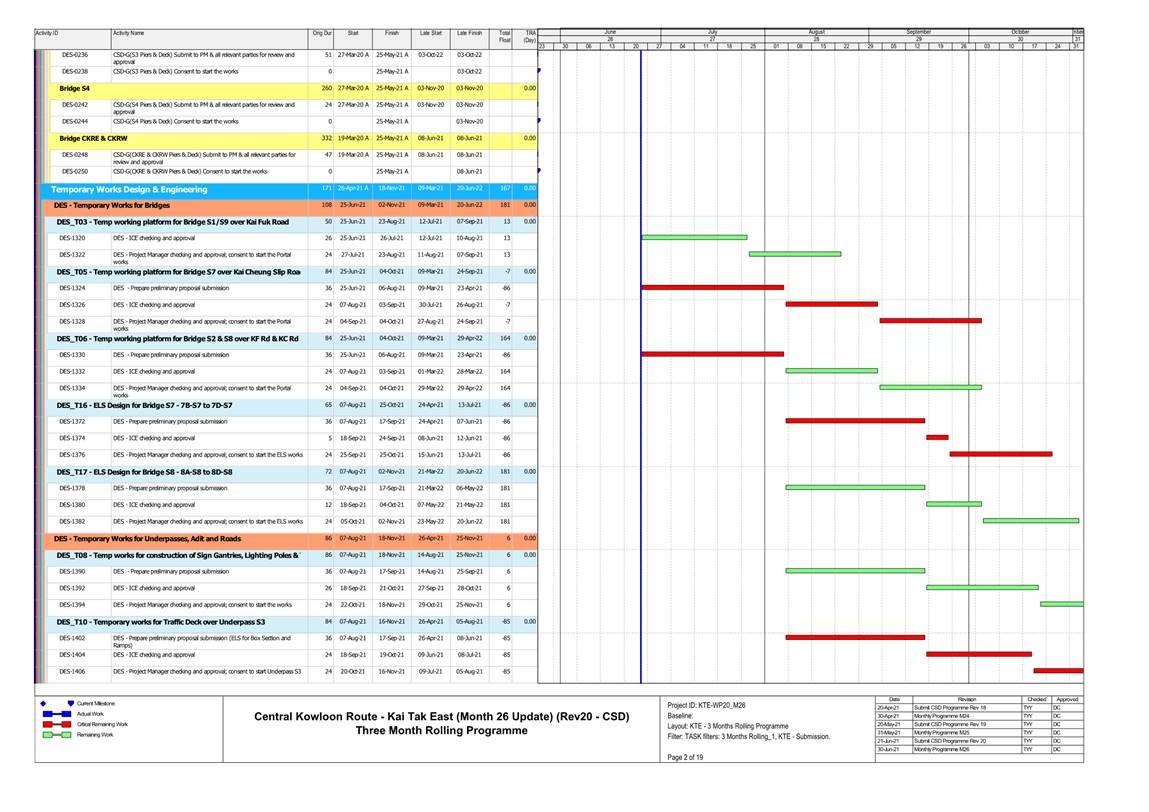Select the green Gantt bar for DES-1320
This screenshot has height=812, width=1149.
click(x=693, y=237)
